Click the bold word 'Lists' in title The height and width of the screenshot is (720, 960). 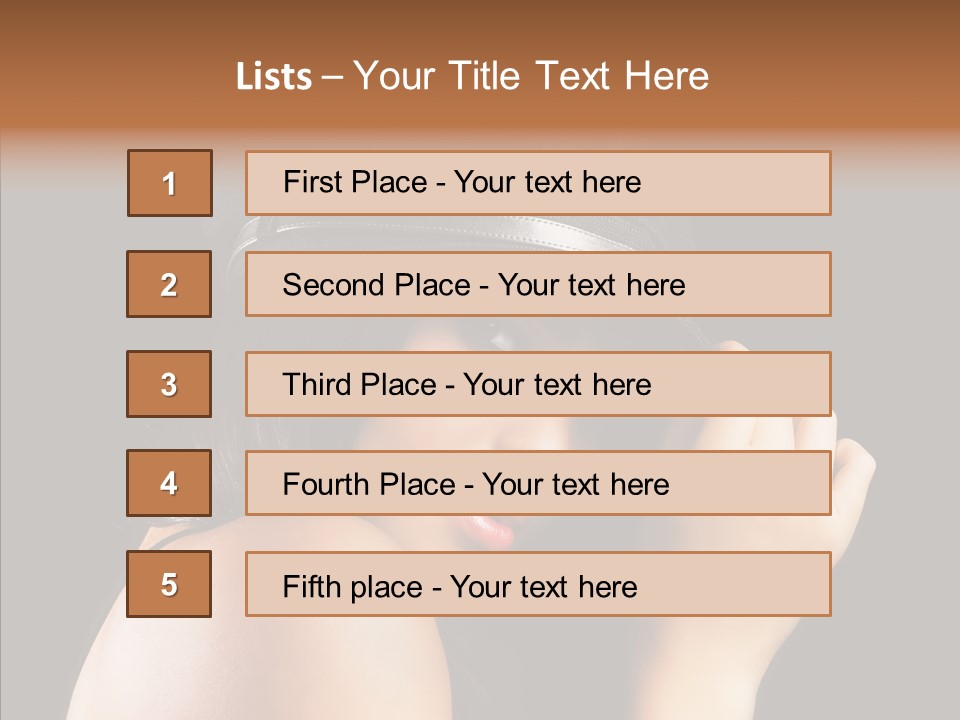274,77
